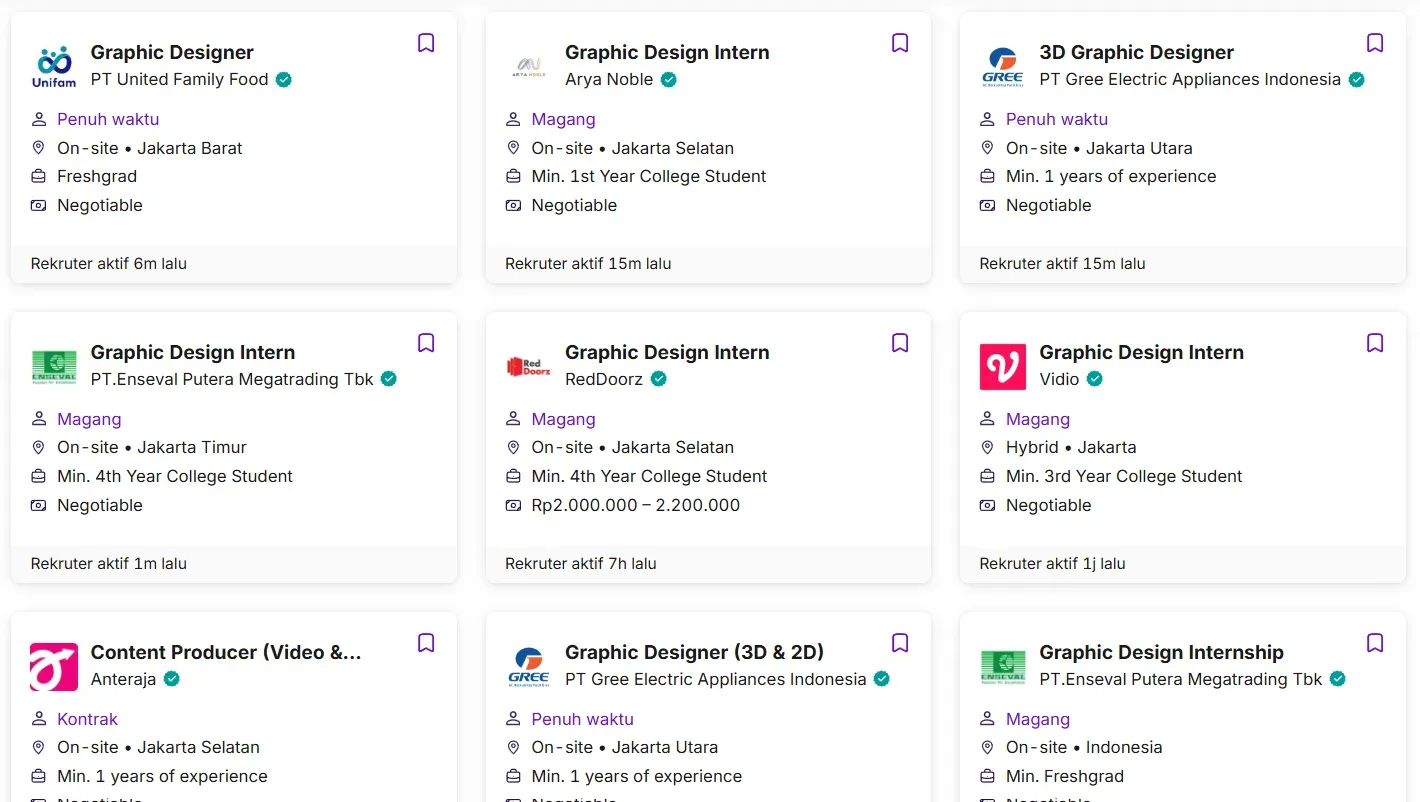1420x802 pixels.
Task: Visit the Anteraja company name
Action: pos(124,679)
